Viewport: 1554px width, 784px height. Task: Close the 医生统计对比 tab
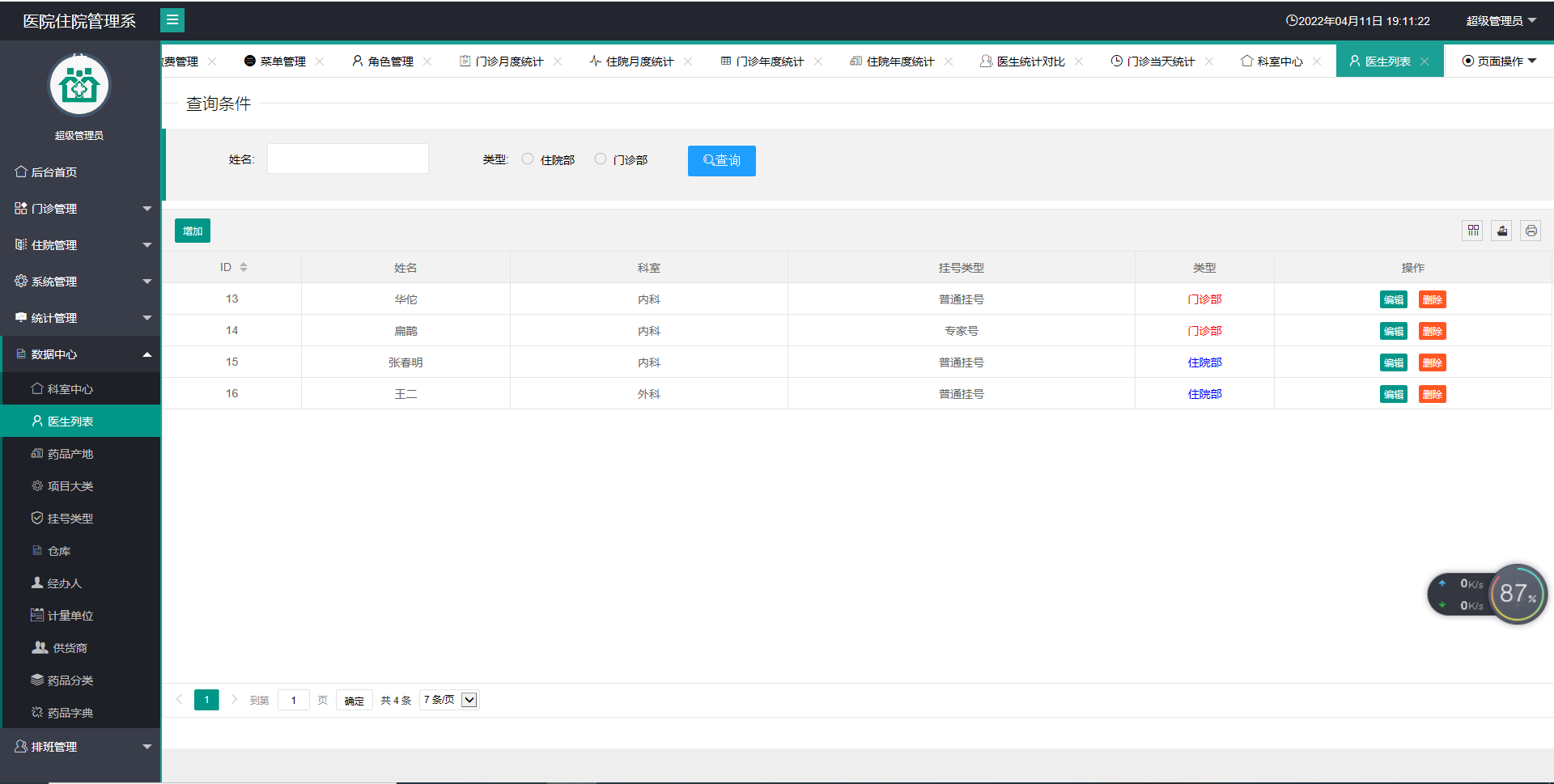pos(1079,61)
